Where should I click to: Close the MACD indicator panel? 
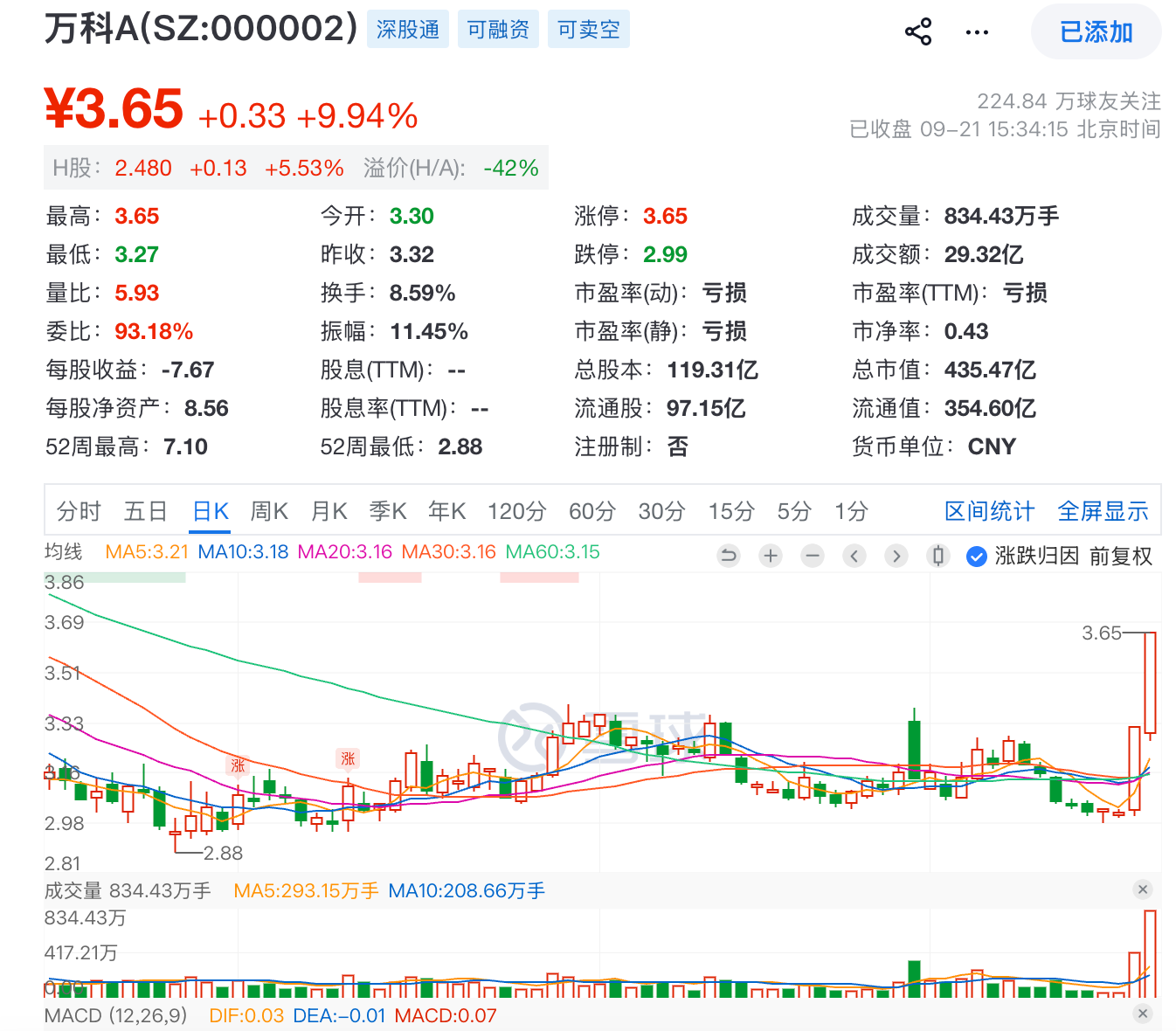(1142, 1014)
